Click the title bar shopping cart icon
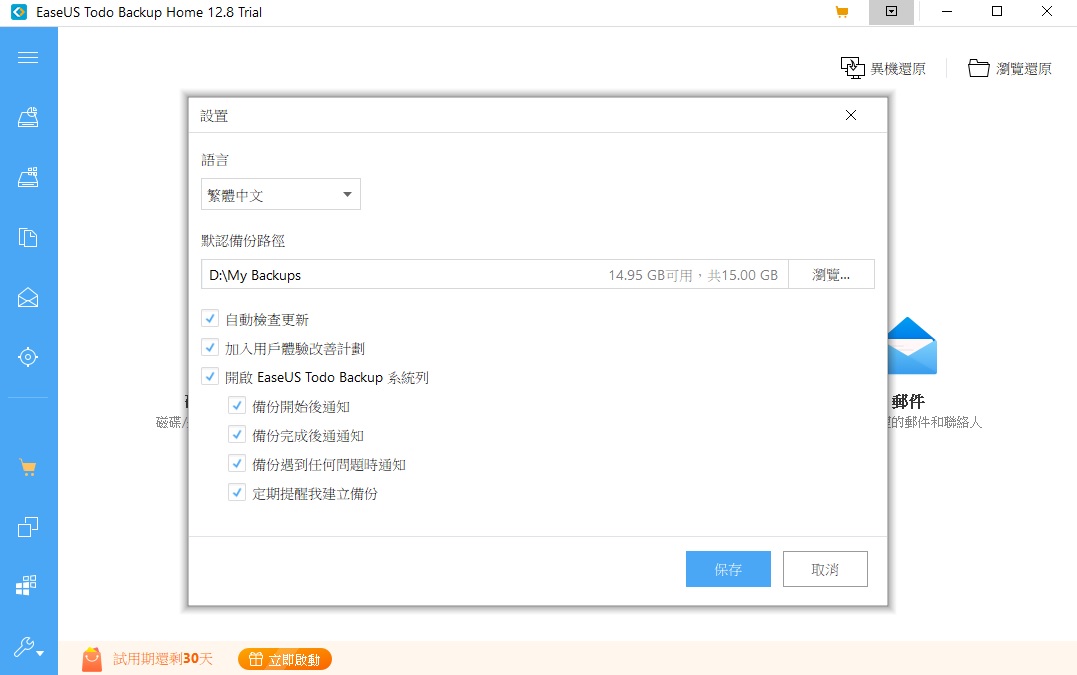The height and width of the screenshot is (675, 1077). tap(841, 12)
